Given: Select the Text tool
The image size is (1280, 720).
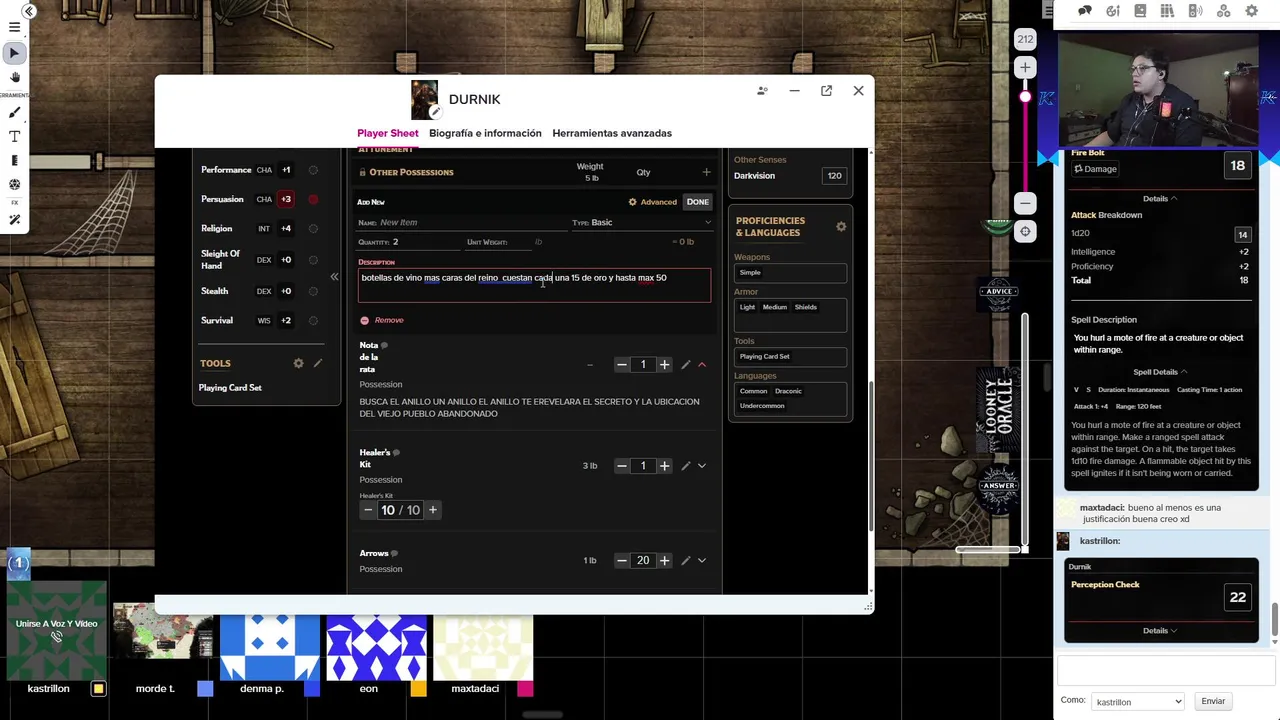Looking at the screenshot, I should pos(14,136).
